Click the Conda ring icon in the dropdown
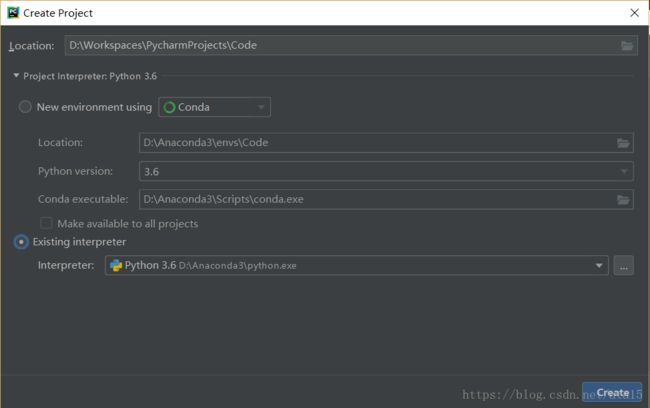 tap(169, 107)
